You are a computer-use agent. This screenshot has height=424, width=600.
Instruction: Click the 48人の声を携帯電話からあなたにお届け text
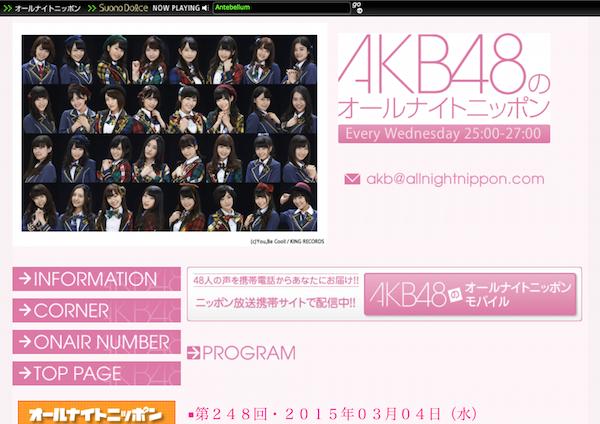click(276, 280)
